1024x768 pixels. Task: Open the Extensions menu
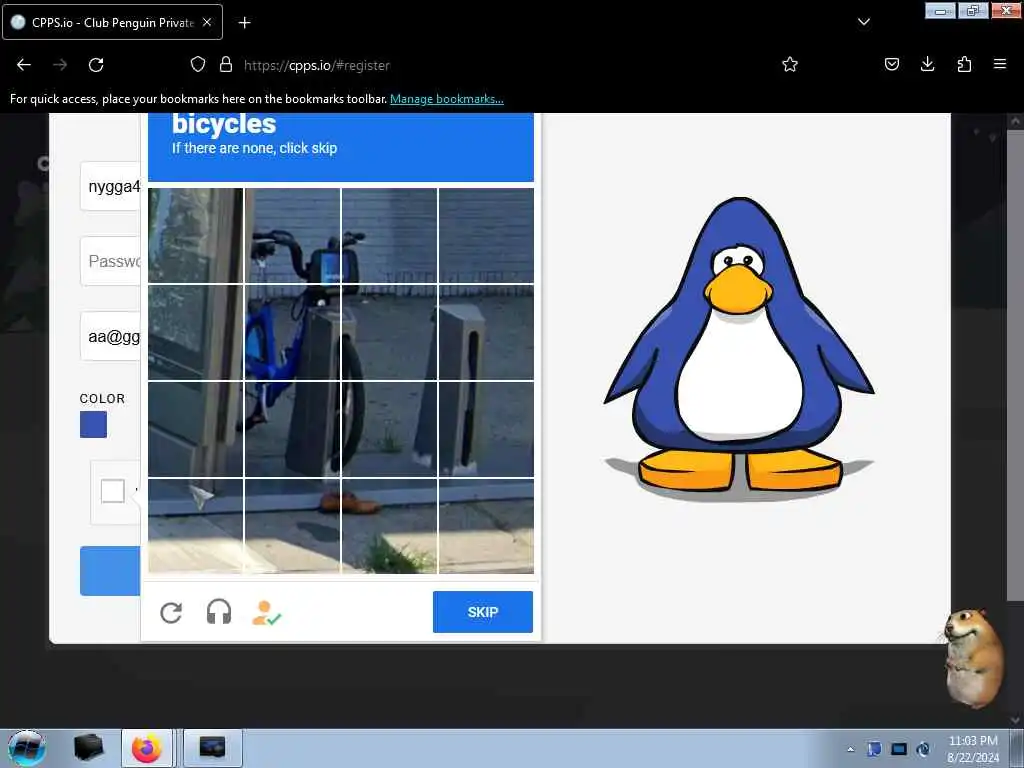coord(964,64)
